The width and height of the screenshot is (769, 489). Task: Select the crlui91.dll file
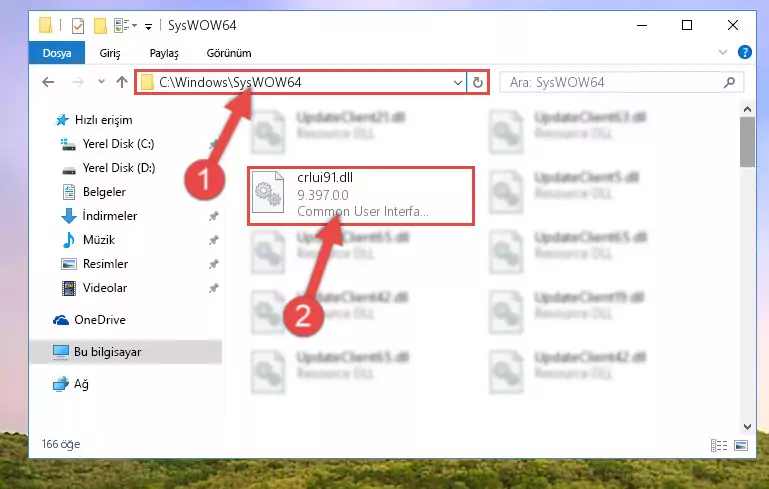361,196
